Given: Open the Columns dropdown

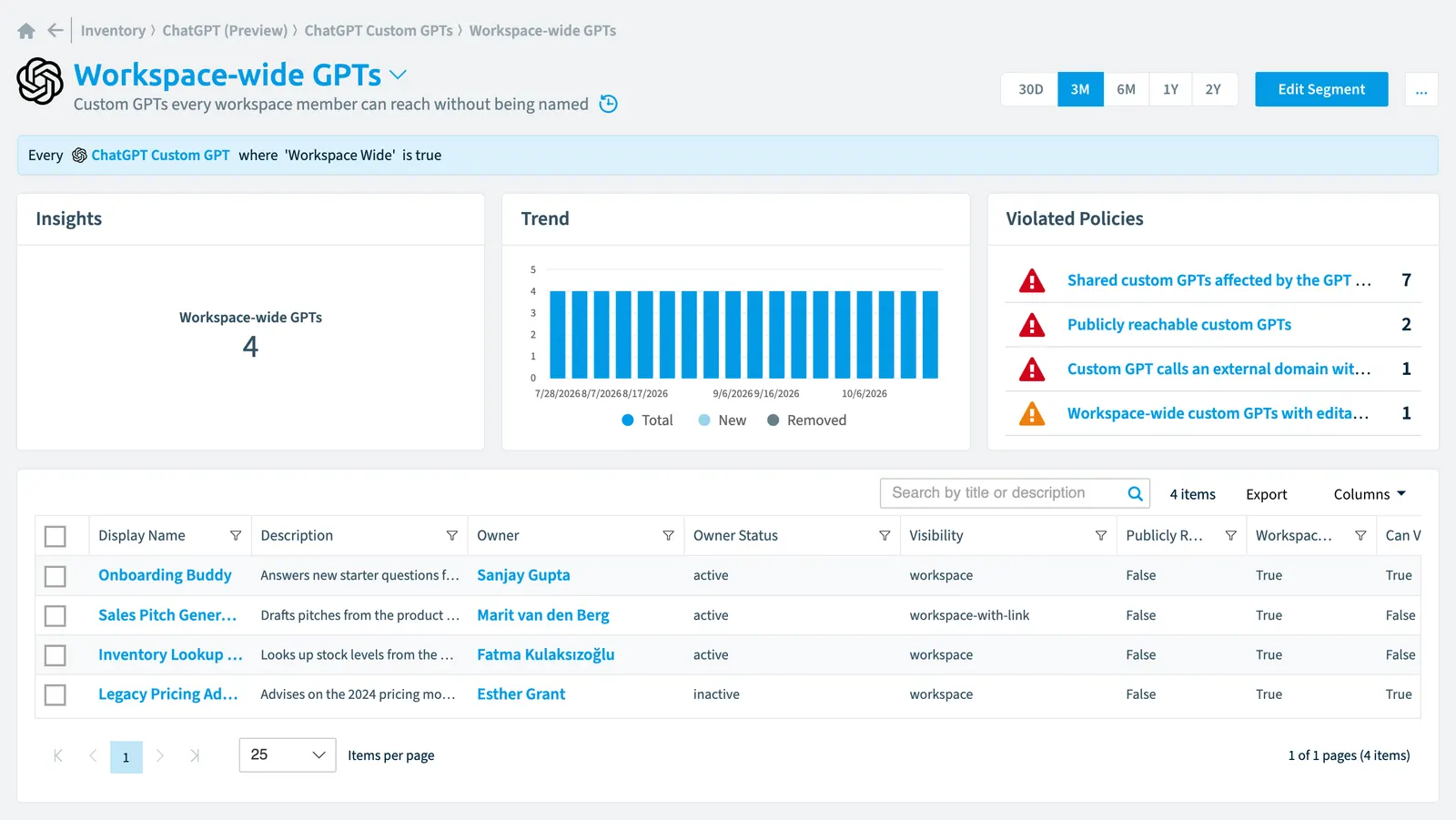Looking at the screenshot, I should pos(1370,494).
